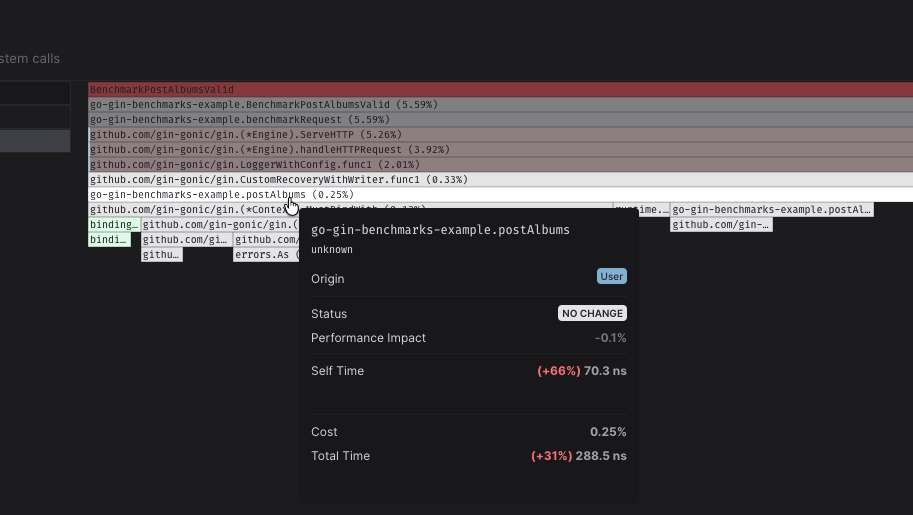913x515 pixels.
Task: Click the github.com/gin-… frame under postAl…
Action: click(x=721, y=225)
